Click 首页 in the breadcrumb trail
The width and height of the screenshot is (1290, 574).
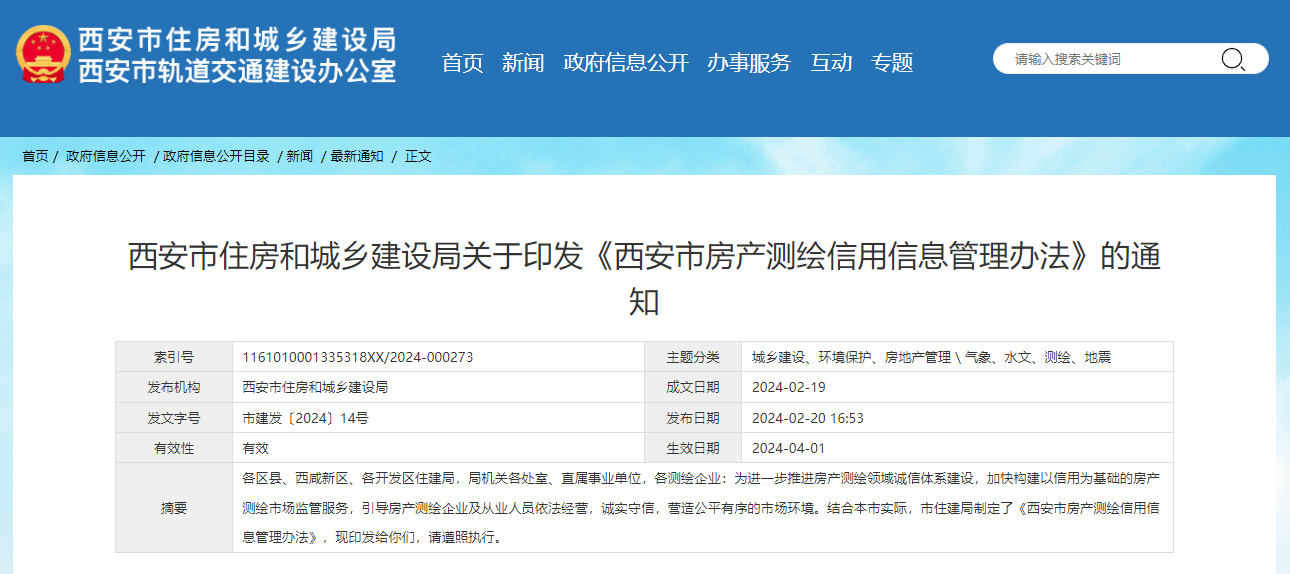coord(35,156)
